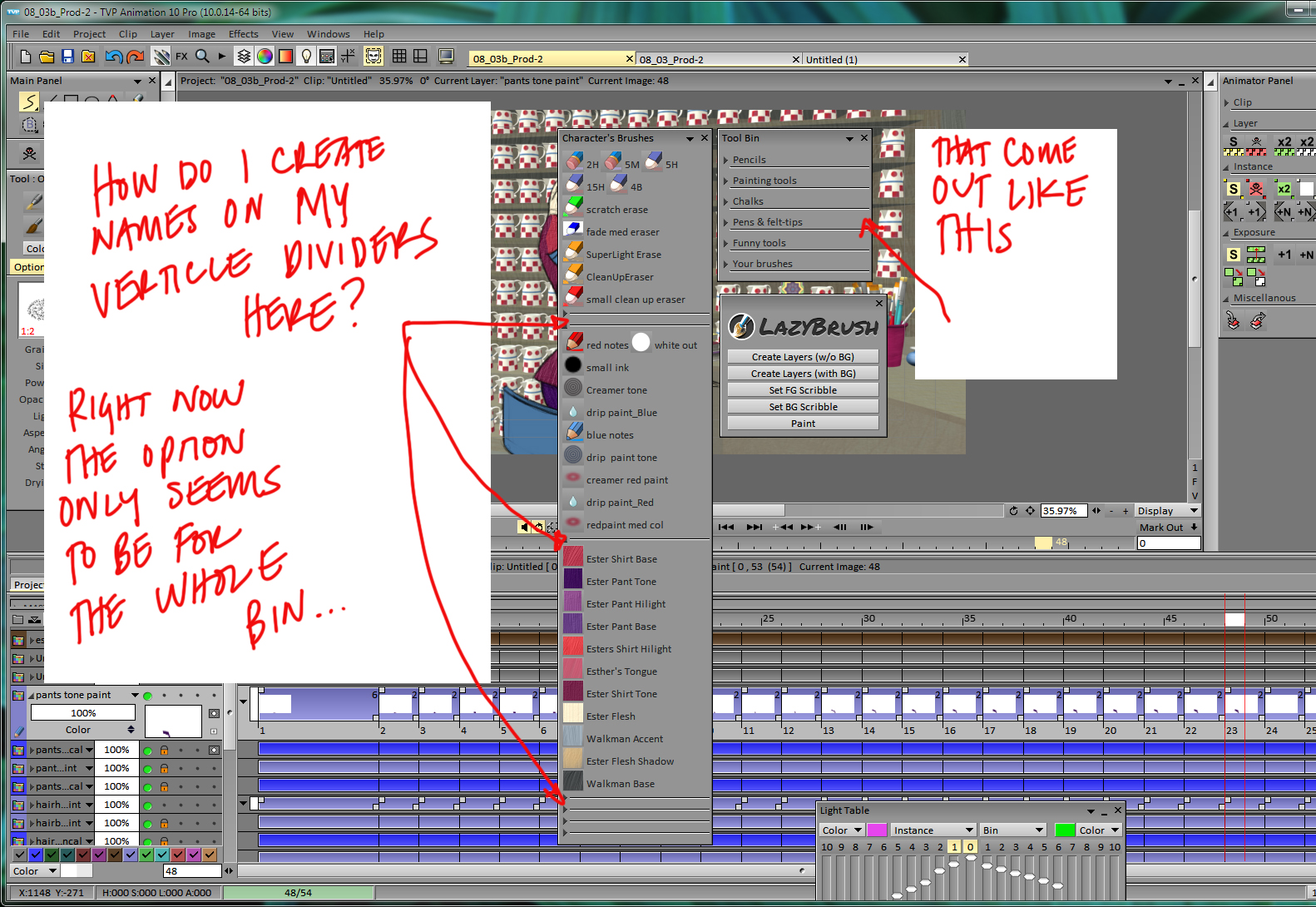Open the FX stack from toolbar
The width and height of the screenshot is (1316, 907).
[x=181, y=57]
